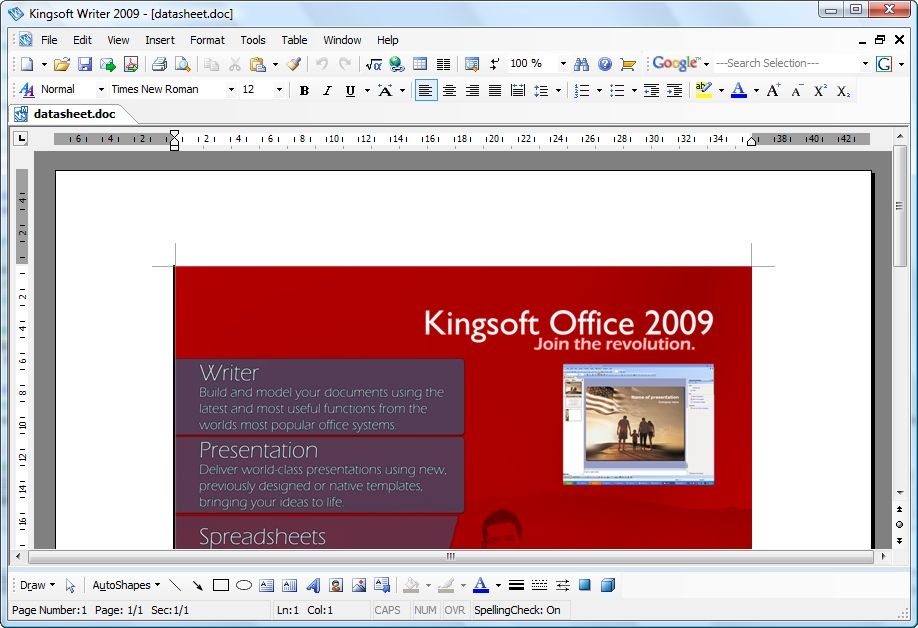Choose Dash Style in drawing toolbar

(539, 585)
